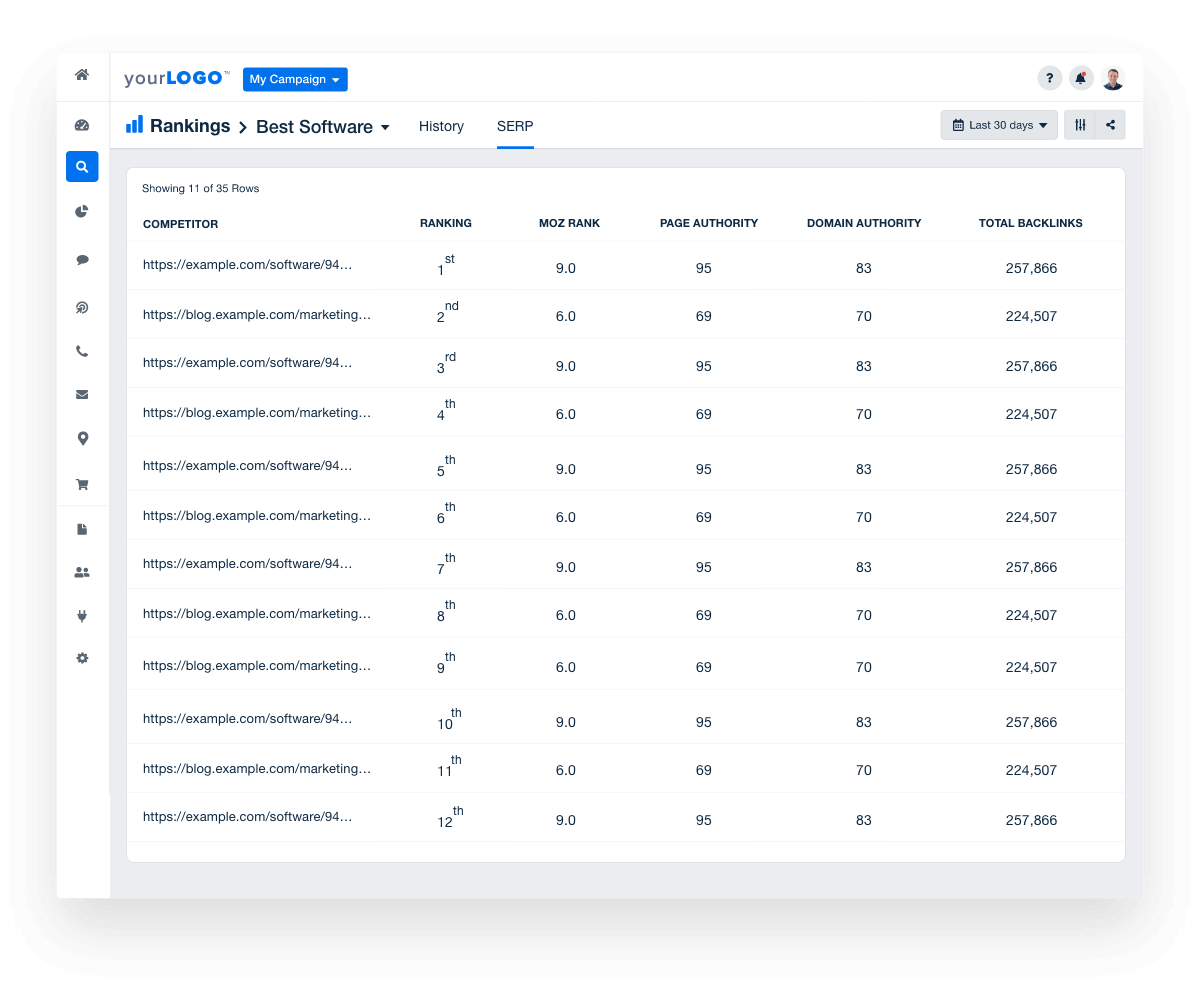Image resolution: width=1200 pixels, height=1000 pixels.
Task: Open the competitor URL ranked 8th
Action: [257, 614]
